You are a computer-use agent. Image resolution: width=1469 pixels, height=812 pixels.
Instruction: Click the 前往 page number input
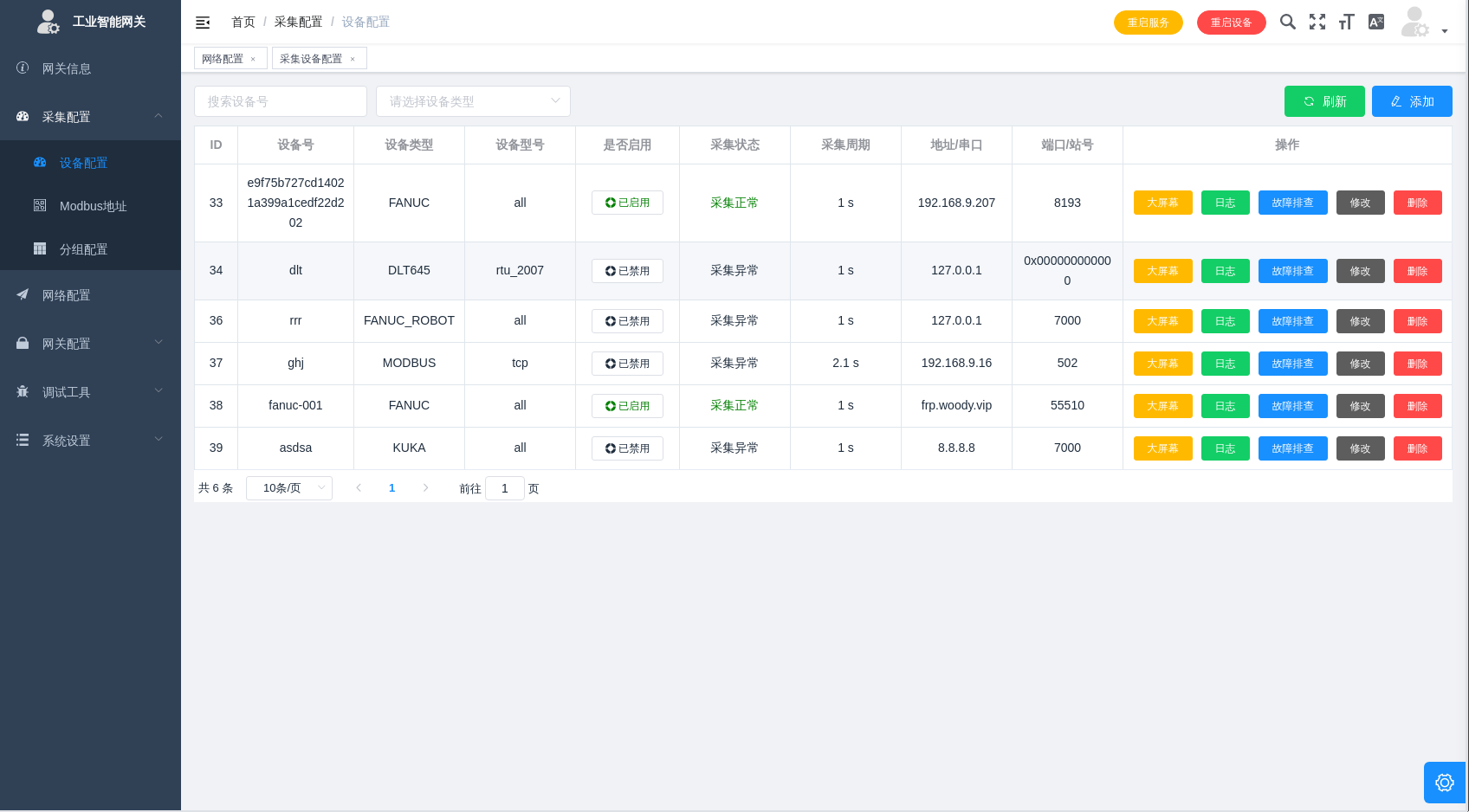[x=505, y=488]
